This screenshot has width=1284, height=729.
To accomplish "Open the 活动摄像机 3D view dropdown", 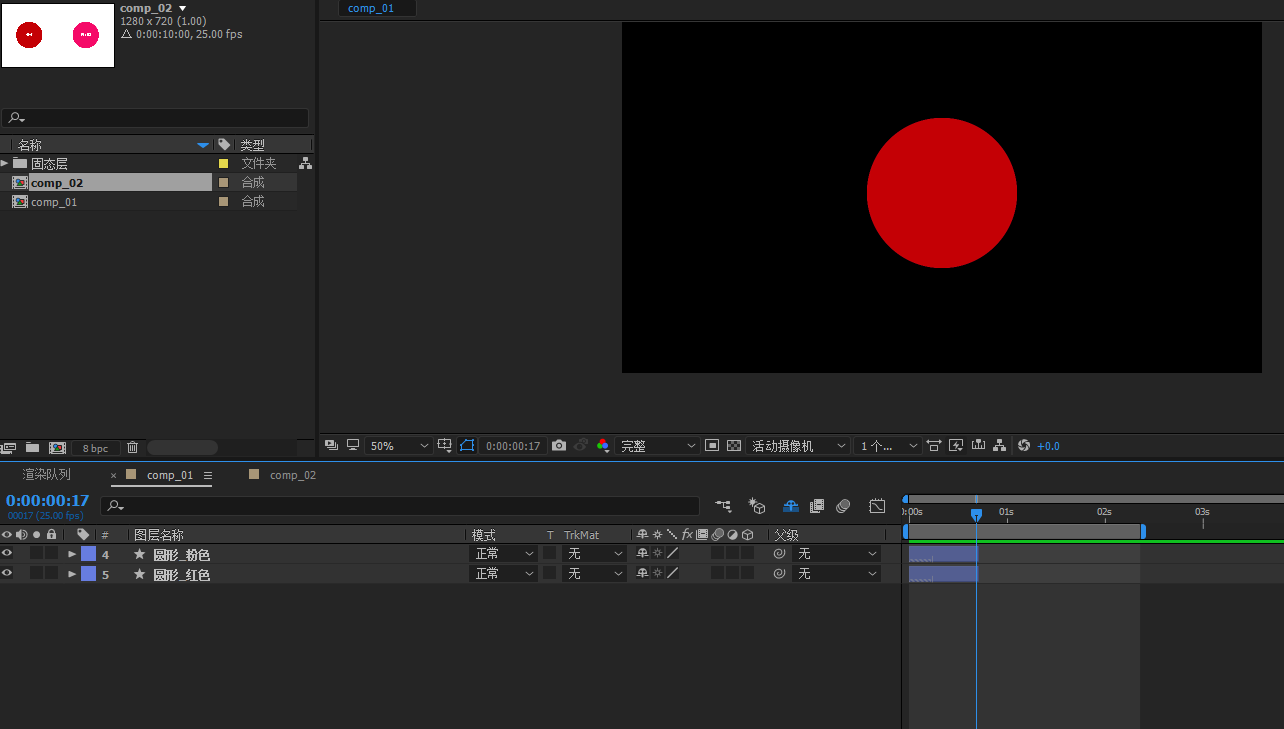I will pyautogui.click(x=800, y=446).
